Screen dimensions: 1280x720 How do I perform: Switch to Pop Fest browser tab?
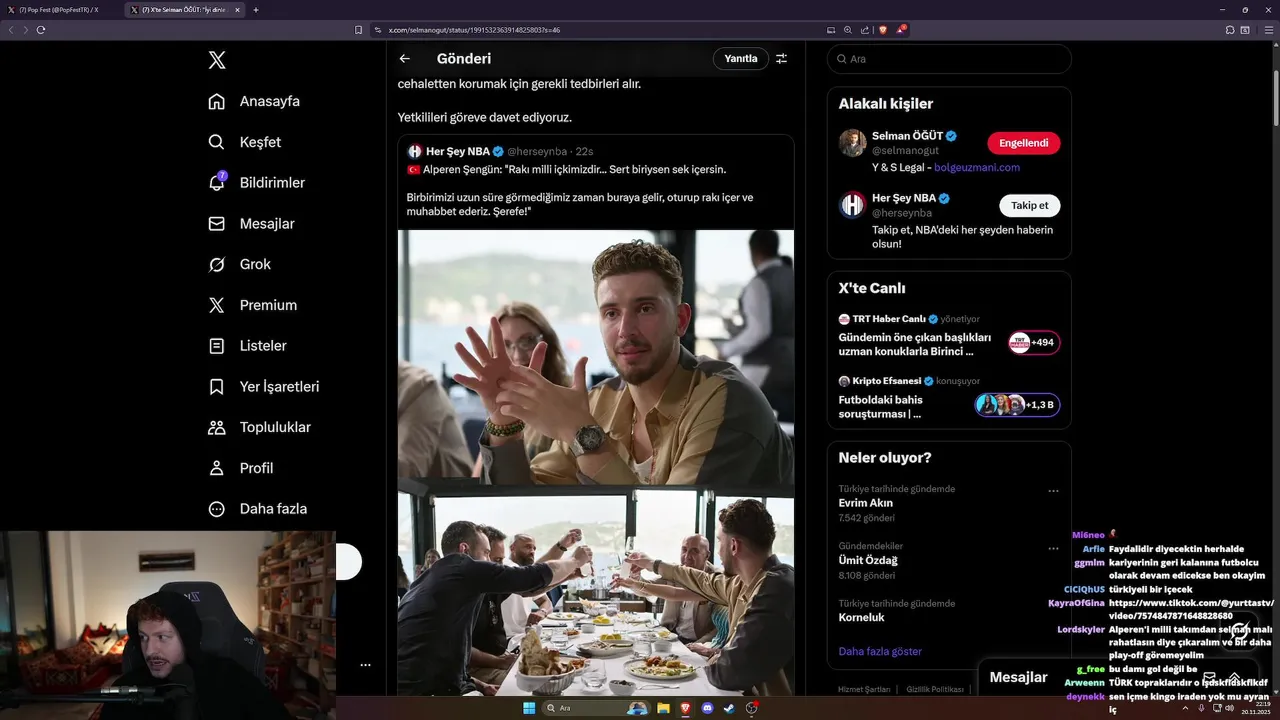click(60, 9)
